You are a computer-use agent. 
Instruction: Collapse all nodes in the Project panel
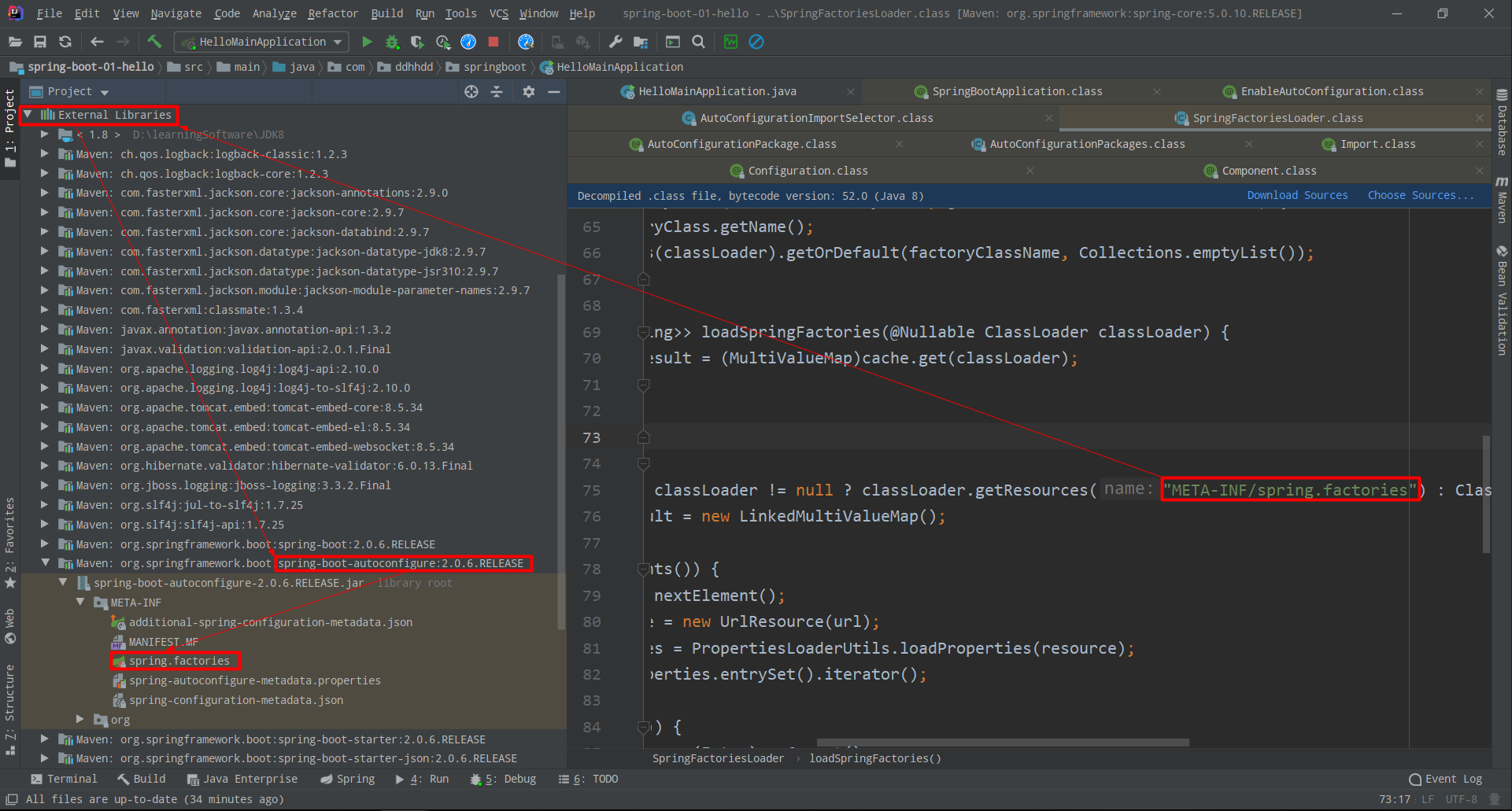click(x=497, y=92)
